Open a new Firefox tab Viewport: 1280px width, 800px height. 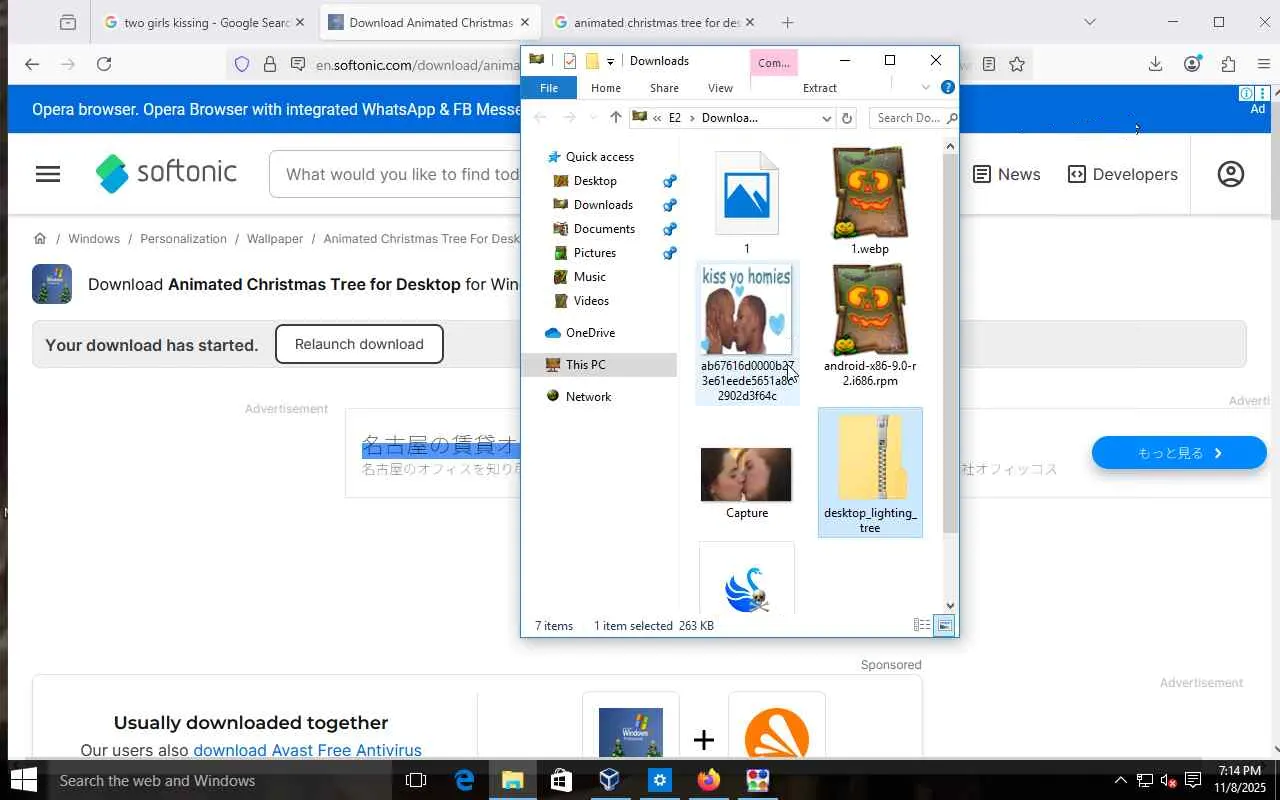(x=788, y=22)
